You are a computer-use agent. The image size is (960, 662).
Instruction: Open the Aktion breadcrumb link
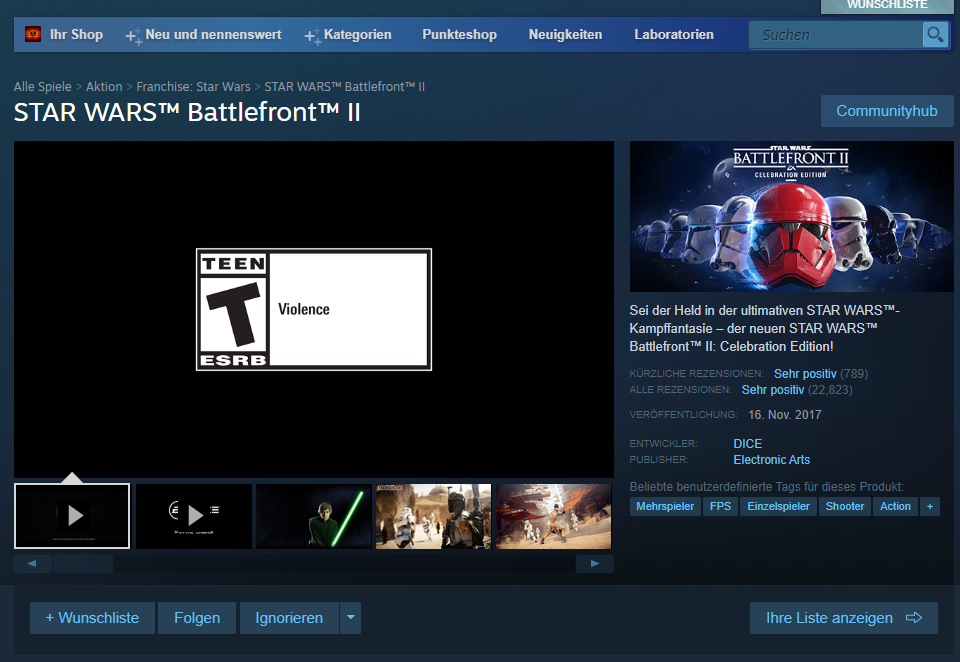coord(104,86)
